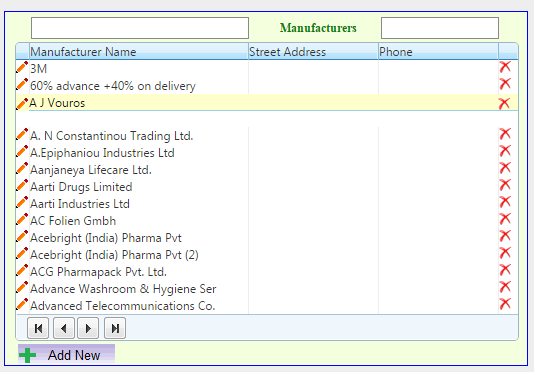Delete Aanjaneya Lifecare Ltd. row
Image resolution: width=534 pixels, height=372 pixels.
pyautogui.click(x=505, y=168)
